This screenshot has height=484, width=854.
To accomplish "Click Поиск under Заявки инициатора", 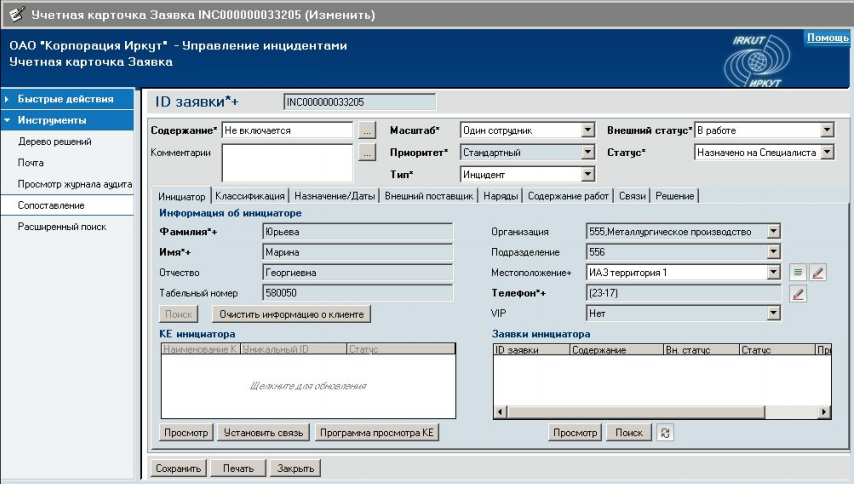I will (629, 433).
